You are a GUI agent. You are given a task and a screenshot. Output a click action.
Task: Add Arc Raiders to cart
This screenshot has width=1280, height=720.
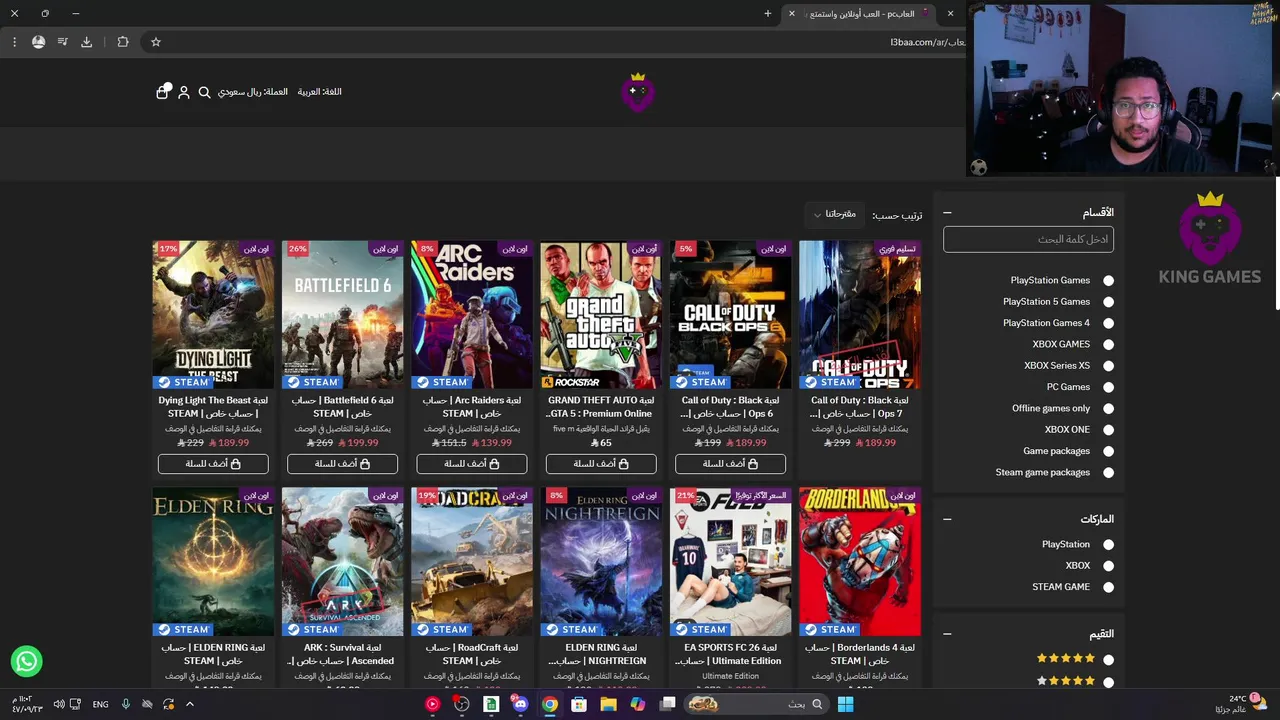pyautogui.click(x=471, y=464)
